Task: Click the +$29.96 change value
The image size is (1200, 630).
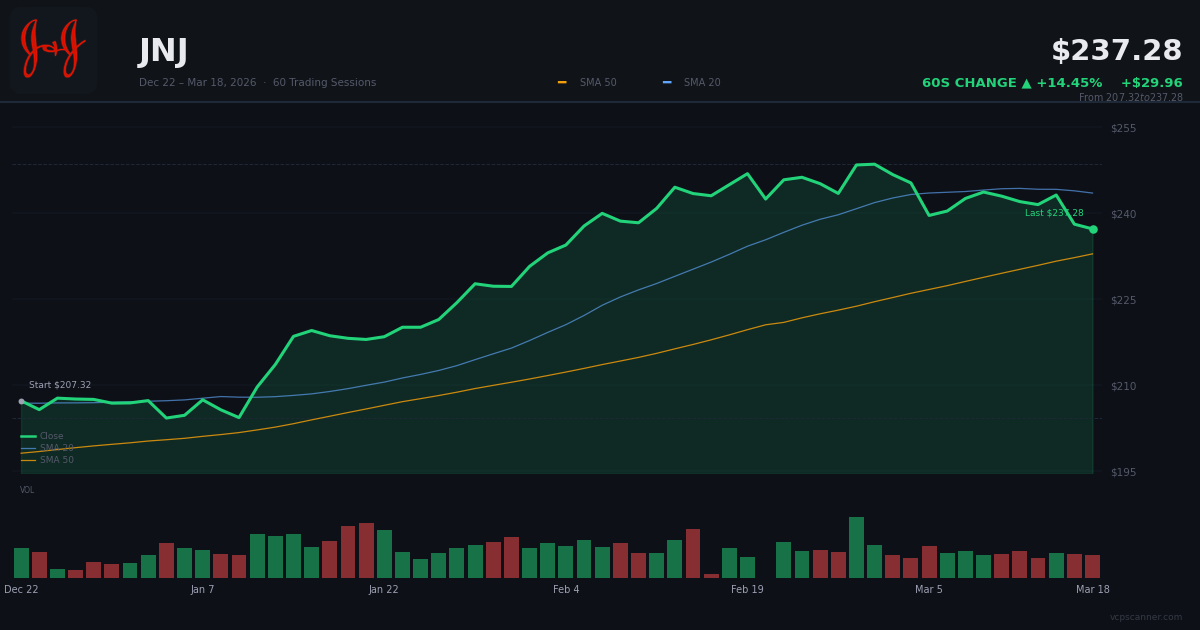Action: tap(1151, 83)
